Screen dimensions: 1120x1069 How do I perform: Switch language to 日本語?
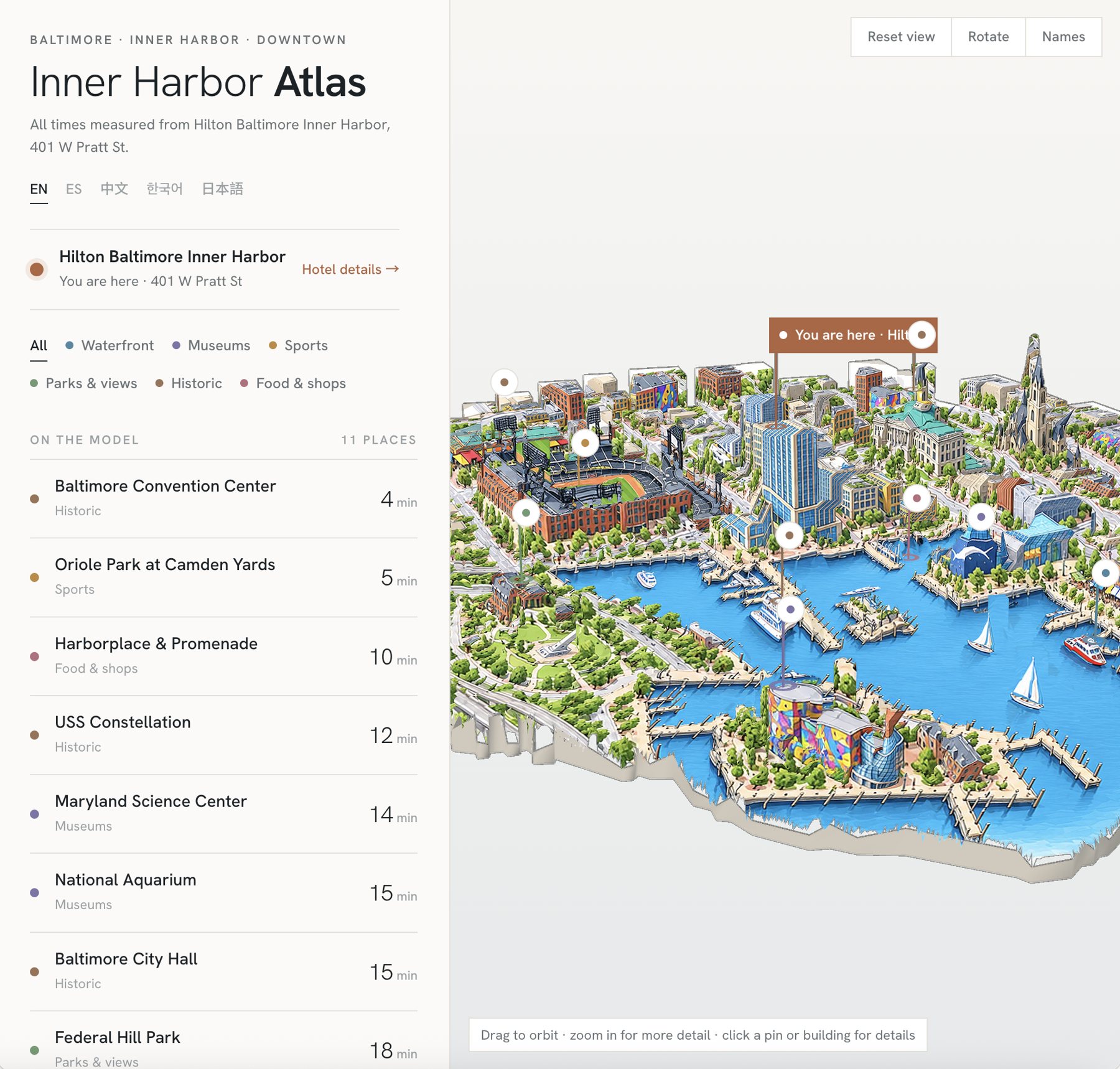click(x=222, y=189)
